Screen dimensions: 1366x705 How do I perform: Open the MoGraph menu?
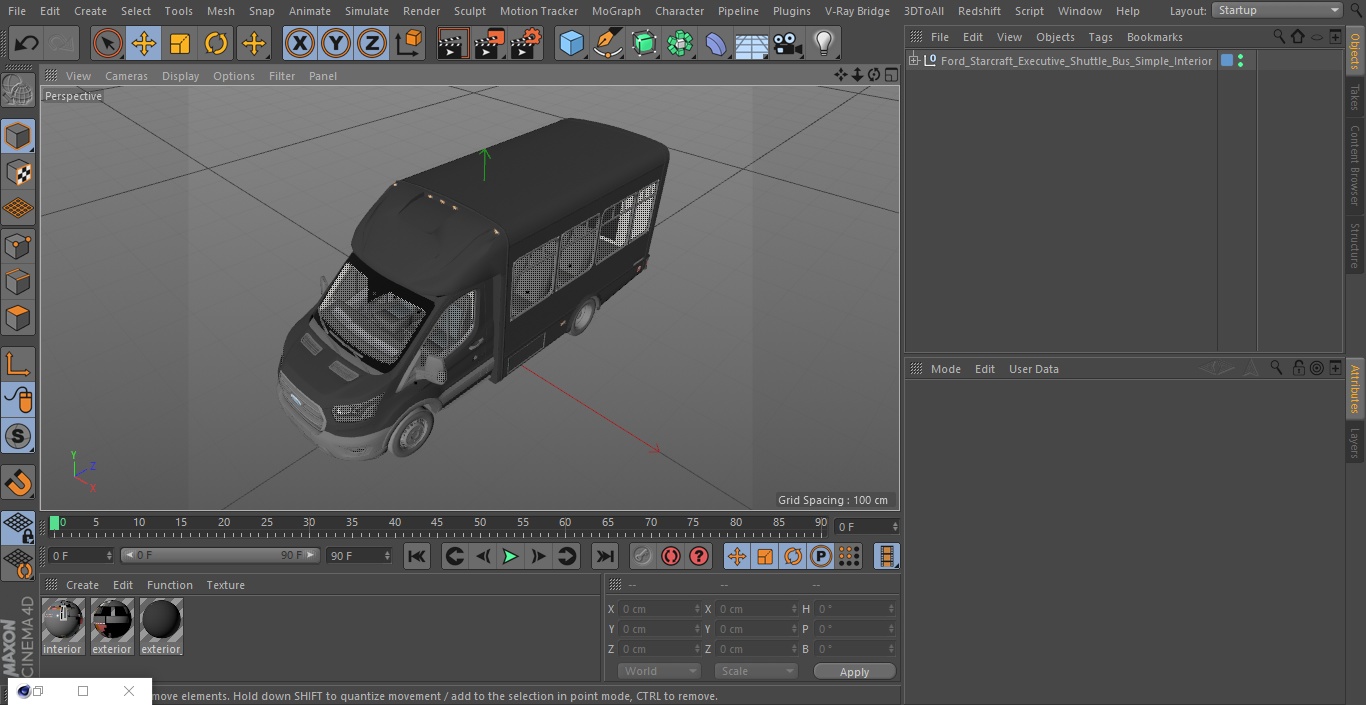point(615,11)
